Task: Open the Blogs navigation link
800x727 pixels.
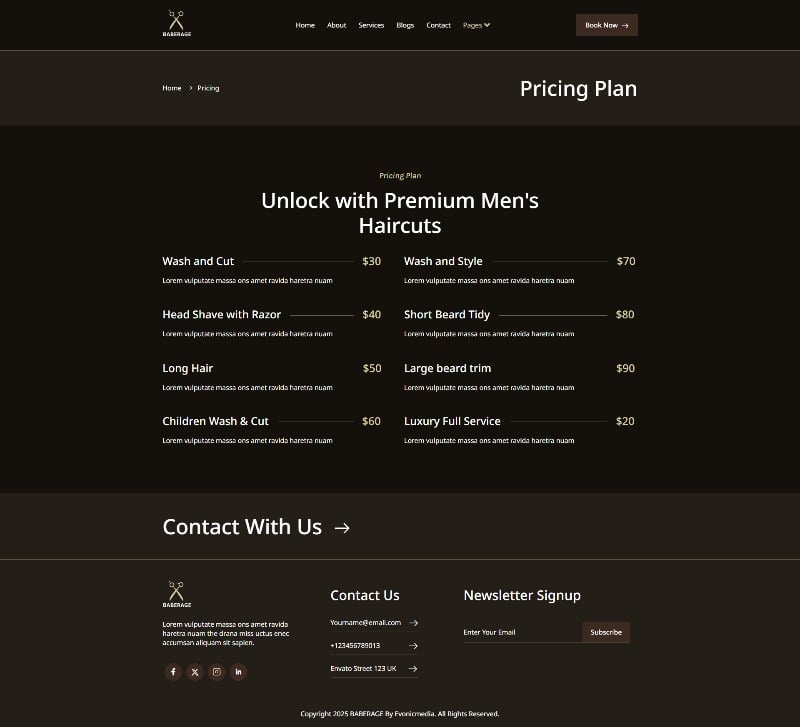Action: click(405, 25)
